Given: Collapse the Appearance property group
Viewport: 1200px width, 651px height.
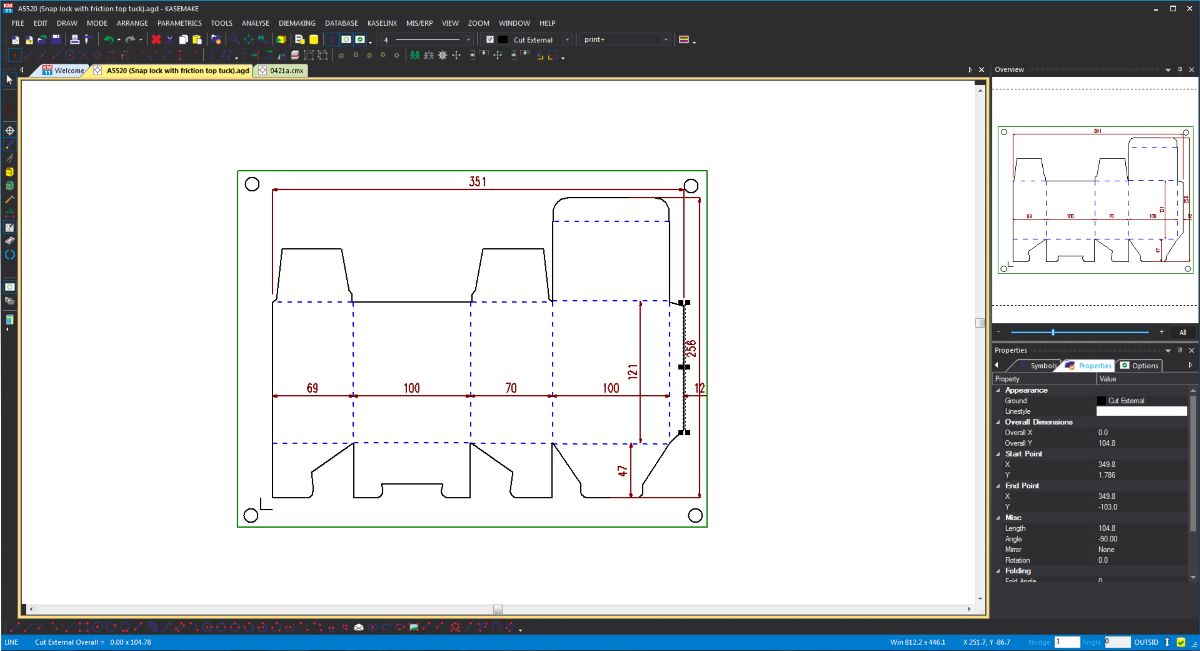Looking at the screenshot, I should 997,390.
